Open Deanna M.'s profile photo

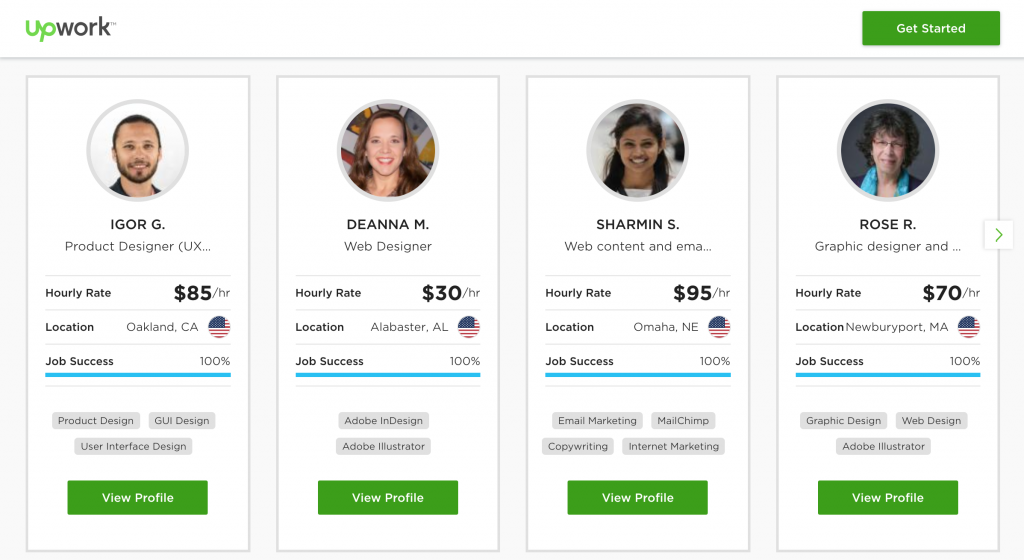pos(388,151)
